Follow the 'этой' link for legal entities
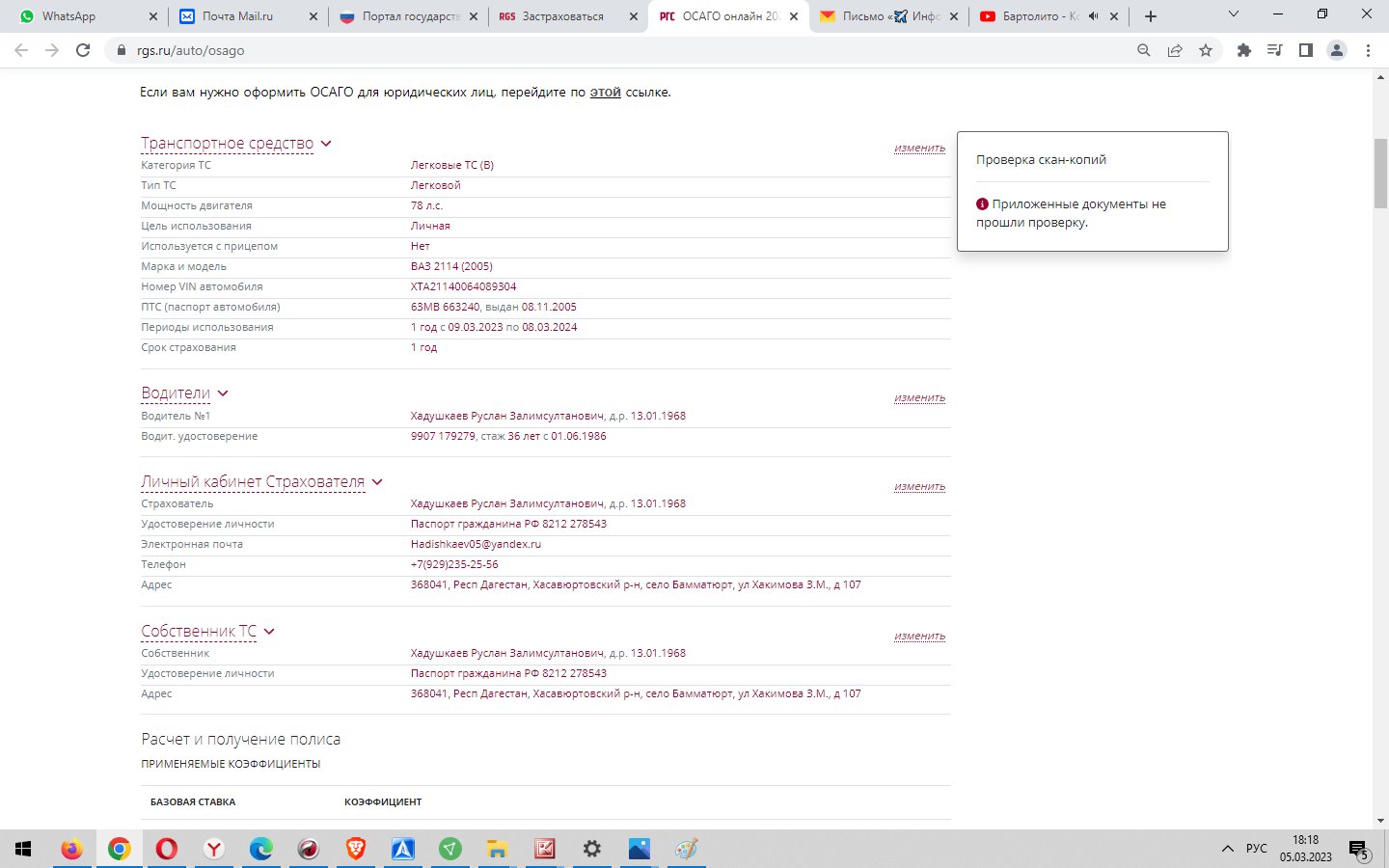Viewport: 1389px width, 868px height. (x=605, y=93)
